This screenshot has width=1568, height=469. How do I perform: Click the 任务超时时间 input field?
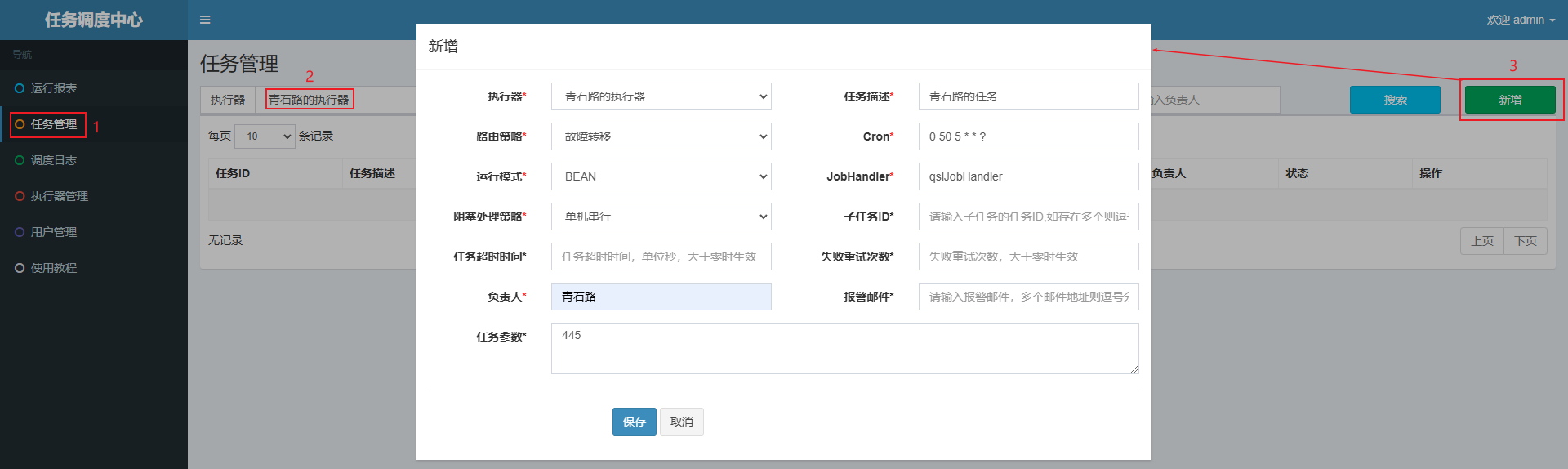click(x=661, y=257)
